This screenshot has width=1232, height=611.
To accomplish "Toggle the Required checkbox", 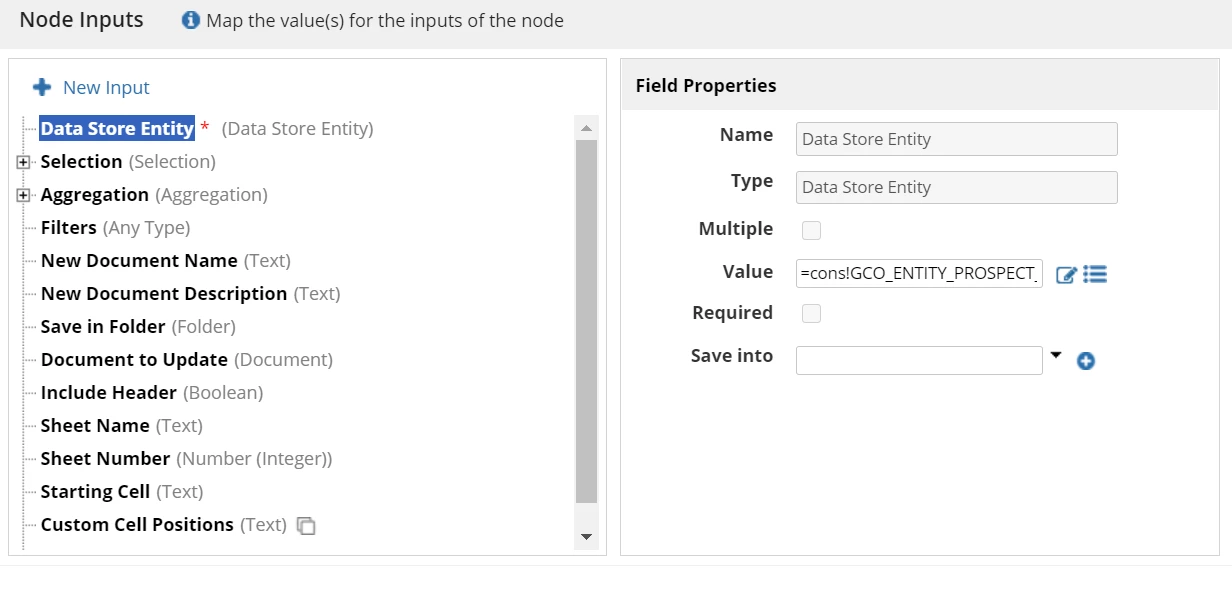I will coord(812,314).
